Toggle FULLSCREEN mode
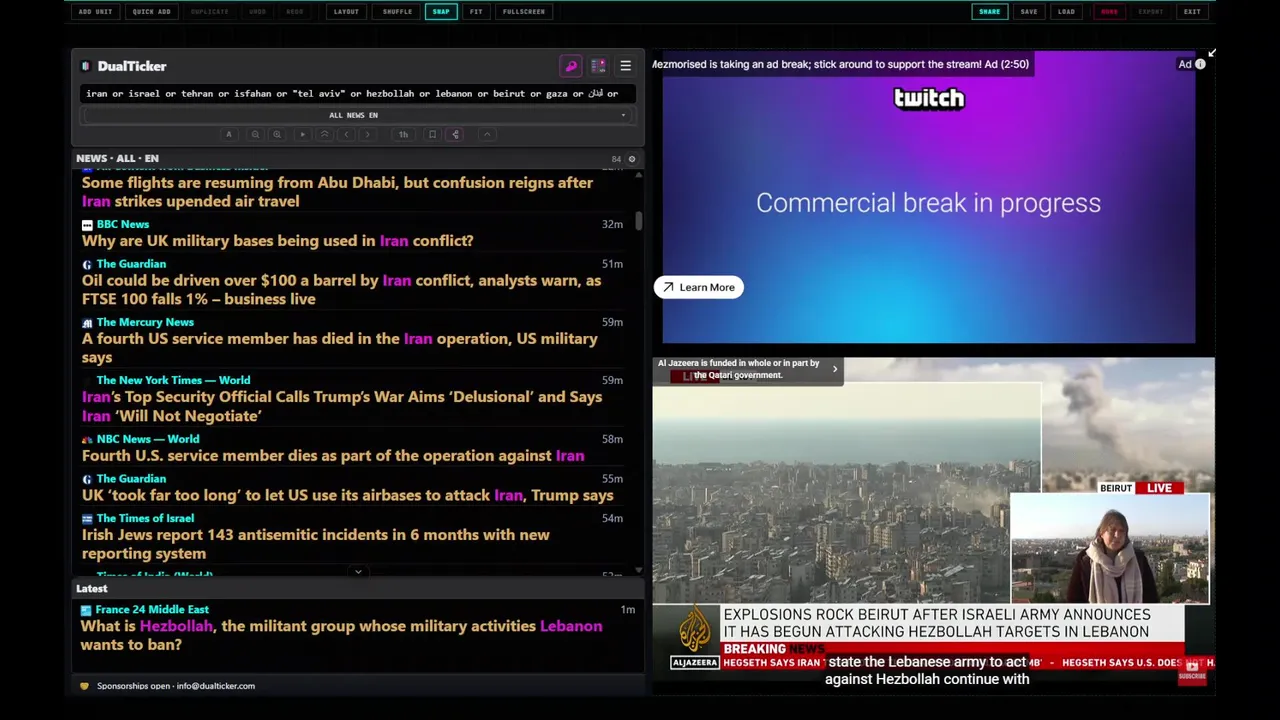Image resolution: width=1280 pixels, height=720 pixels. point(524,12)
